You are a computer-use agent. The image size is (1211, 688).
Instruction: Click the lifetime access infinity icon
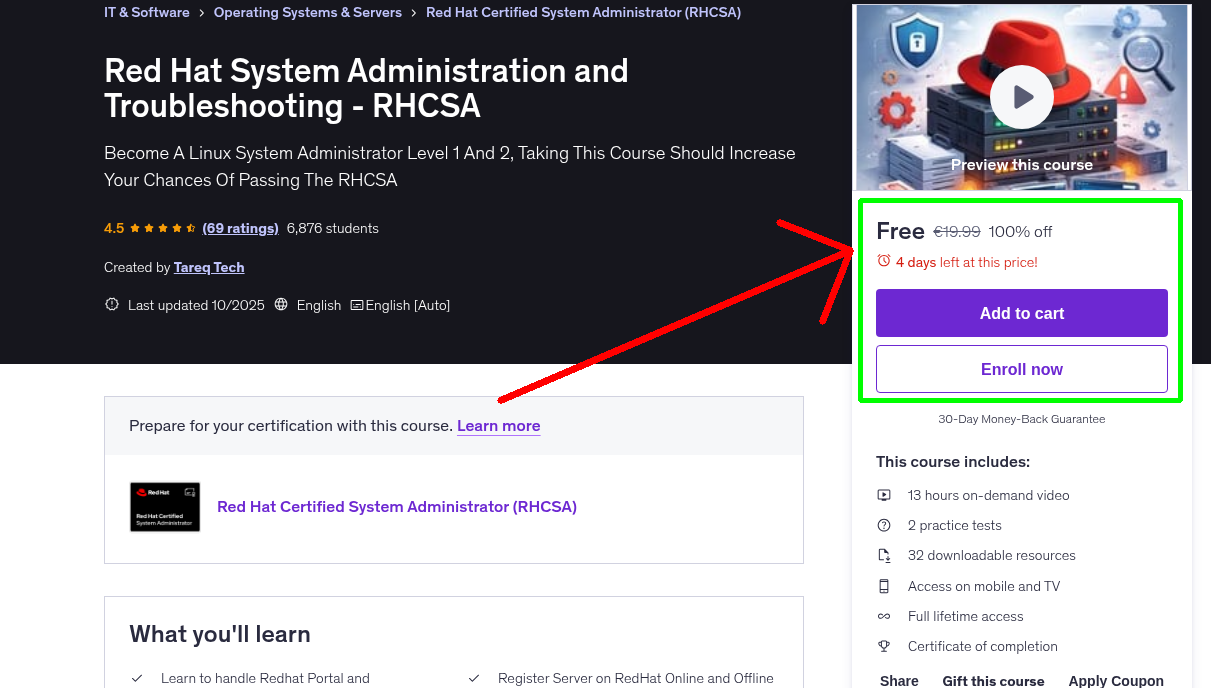click(884, 616)
